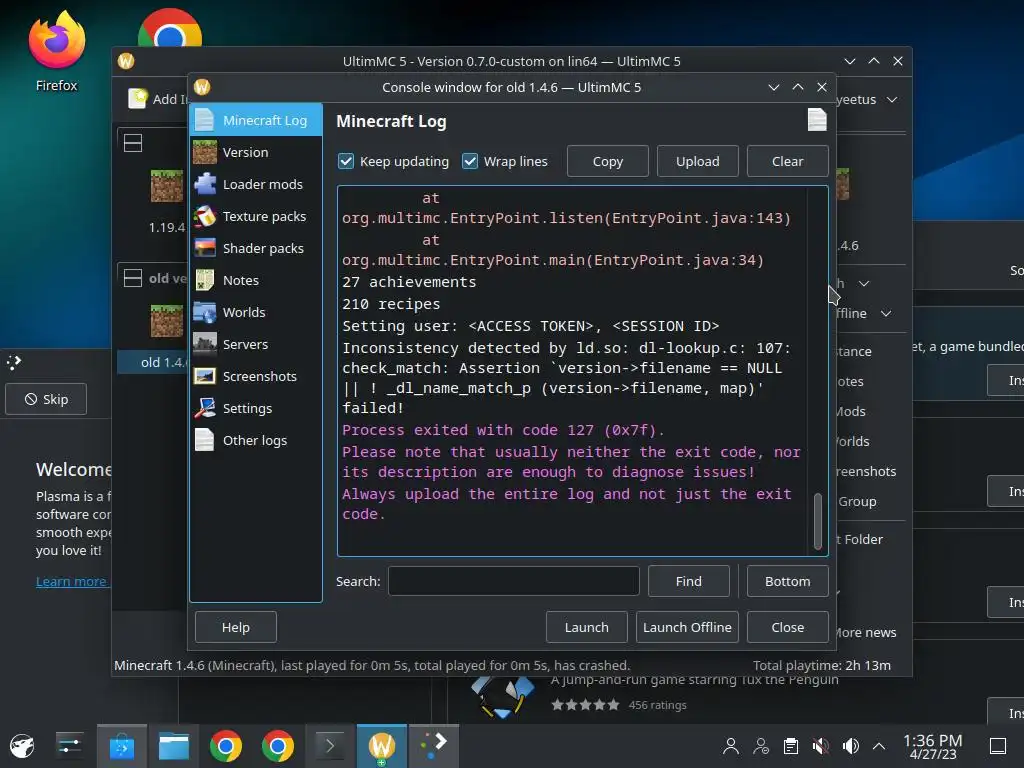
Task: Open the Minecraft Log page in sidebar
Action: coord(256,120)
